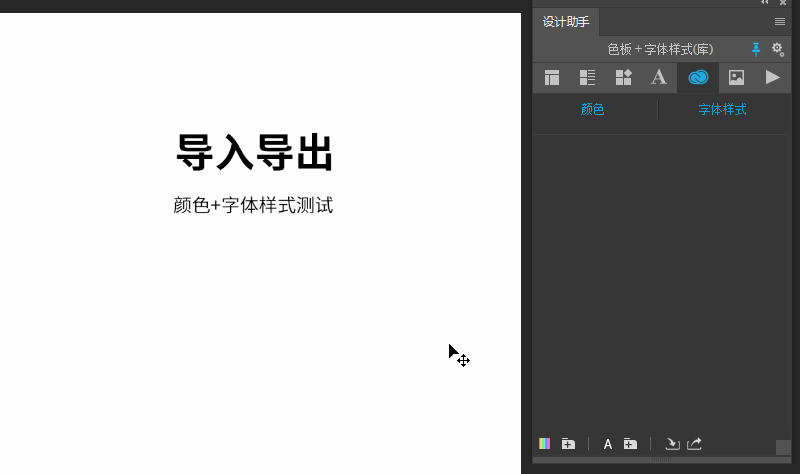
Task: Add a new color group folder
Action: (568, 444)
